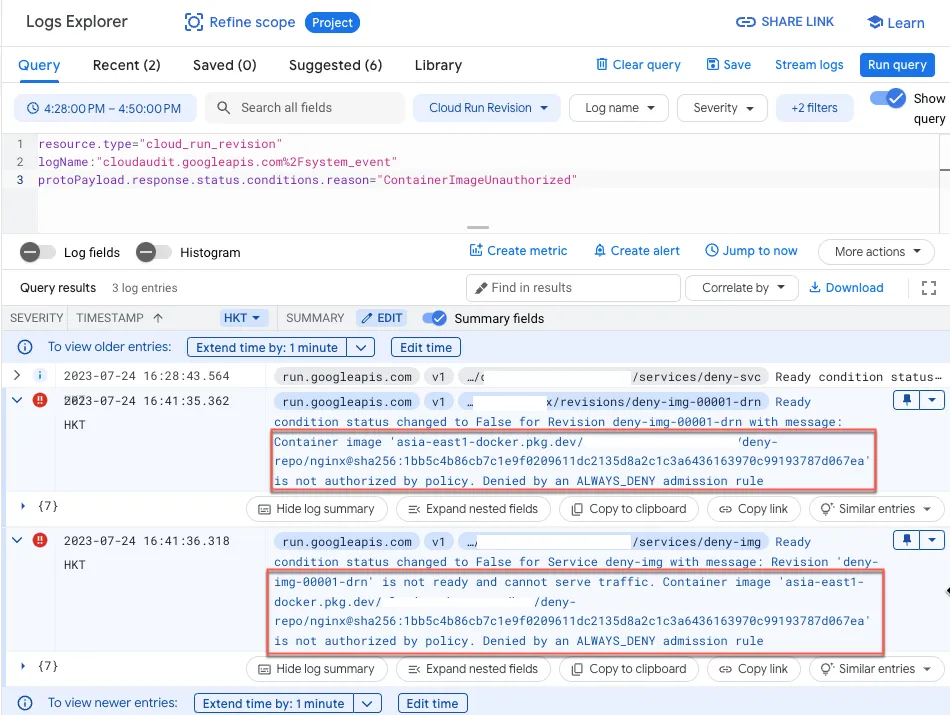Screen dimensions: 950x715
Task: Click the Project scope badge
Action: tap(332, 22)
